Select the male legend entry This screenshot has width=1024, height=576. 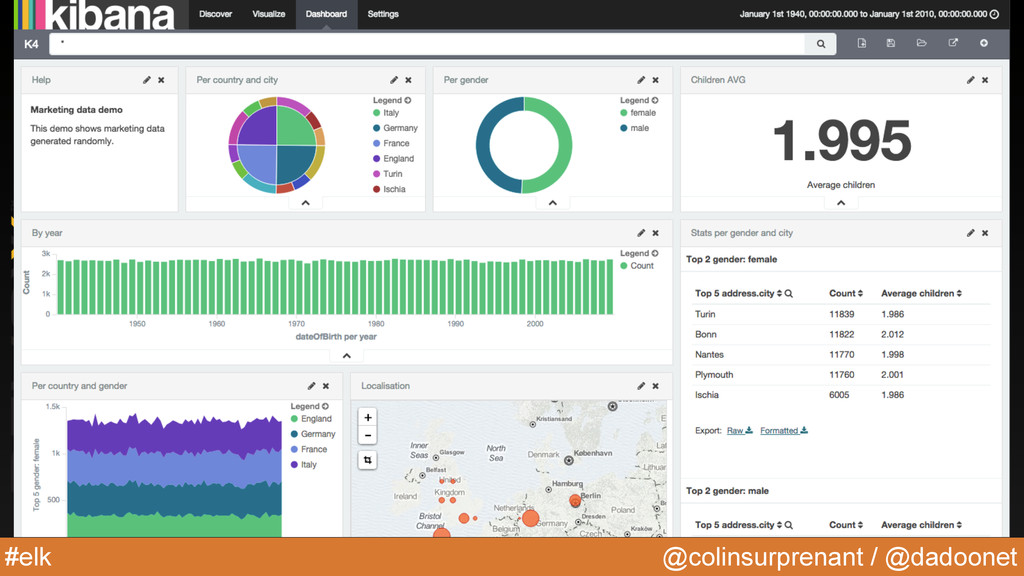tap(634, 128)
